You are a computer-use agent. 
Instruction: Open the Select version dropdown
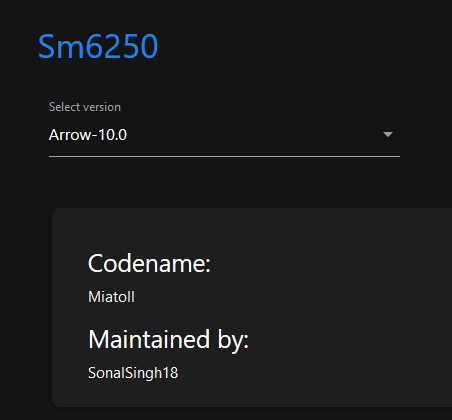pos(224,135)
